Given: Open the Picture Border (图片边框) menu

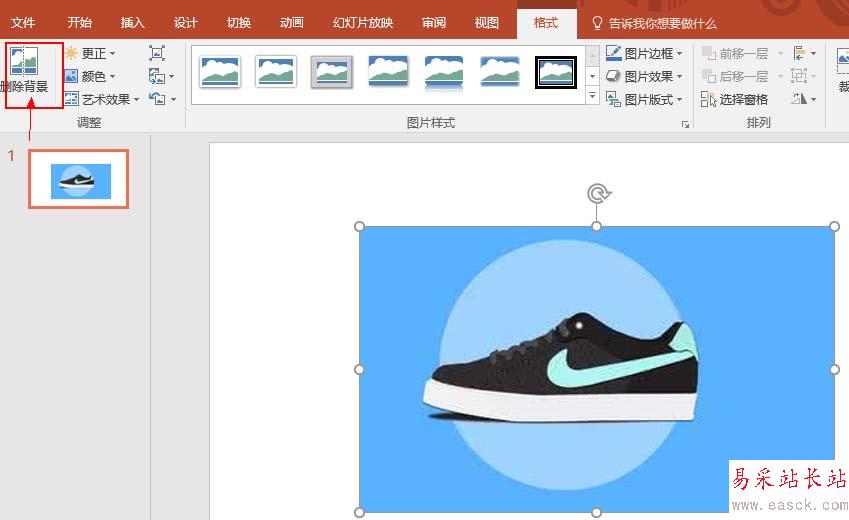Looking at the screenshot, I should [644, 53].
